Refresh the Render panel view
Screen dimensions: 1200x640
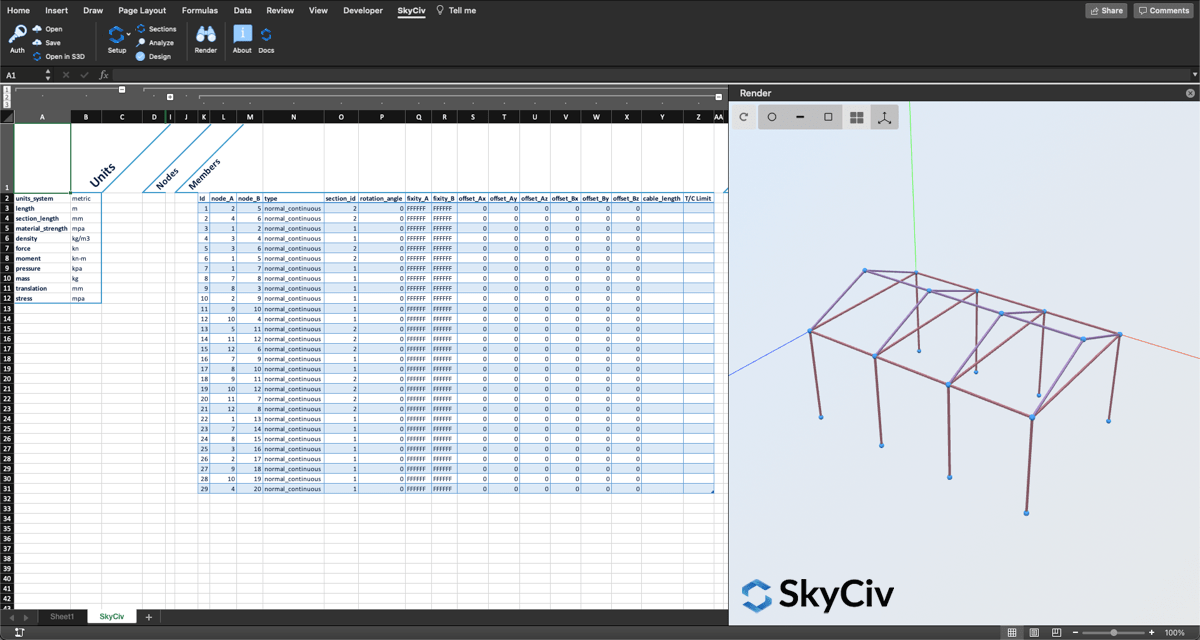pos(743,117)
